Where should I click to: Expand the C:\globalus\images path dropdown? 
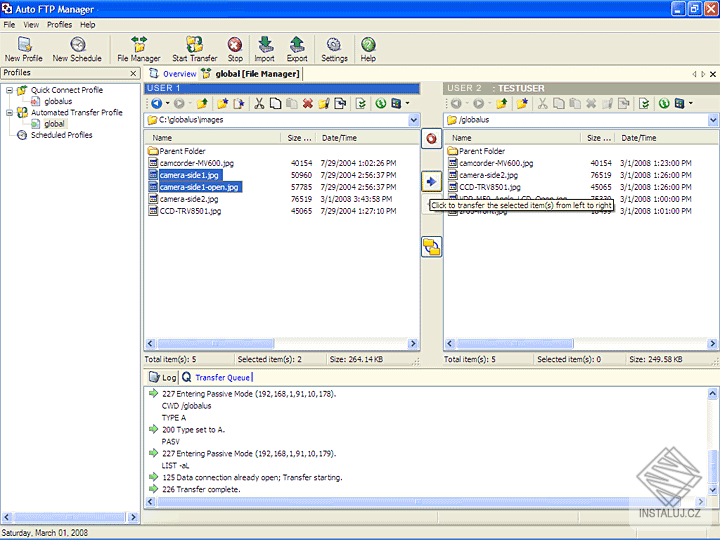(x=413, y=120)
